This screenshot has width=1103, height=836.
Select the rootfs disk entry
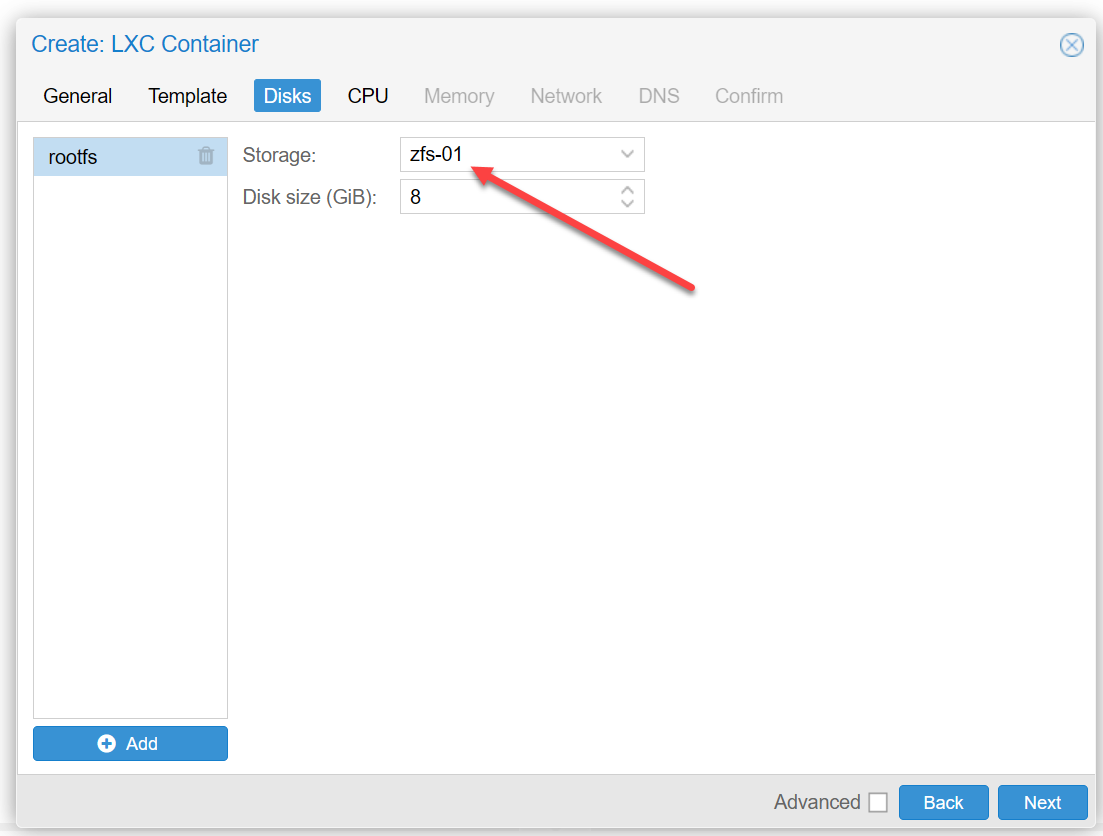coord(130,156)
